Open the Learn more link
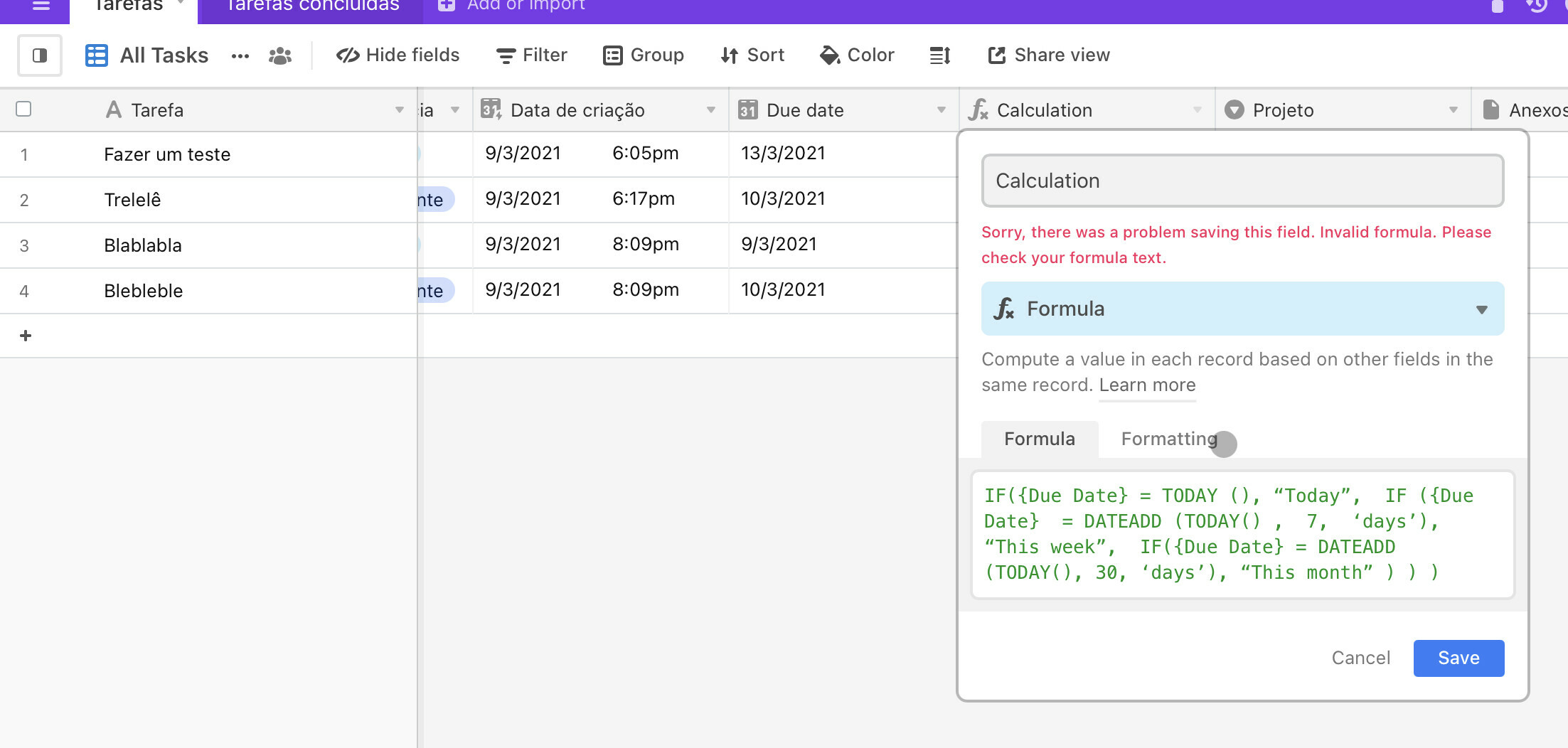 (1147, 385)
